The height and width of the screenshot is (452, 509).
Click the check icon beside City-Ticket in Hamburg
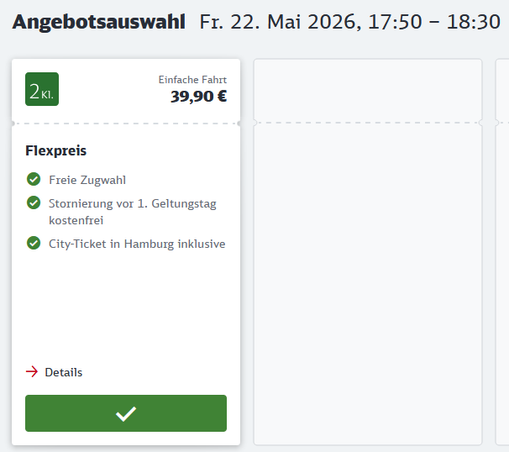point(34,243)
